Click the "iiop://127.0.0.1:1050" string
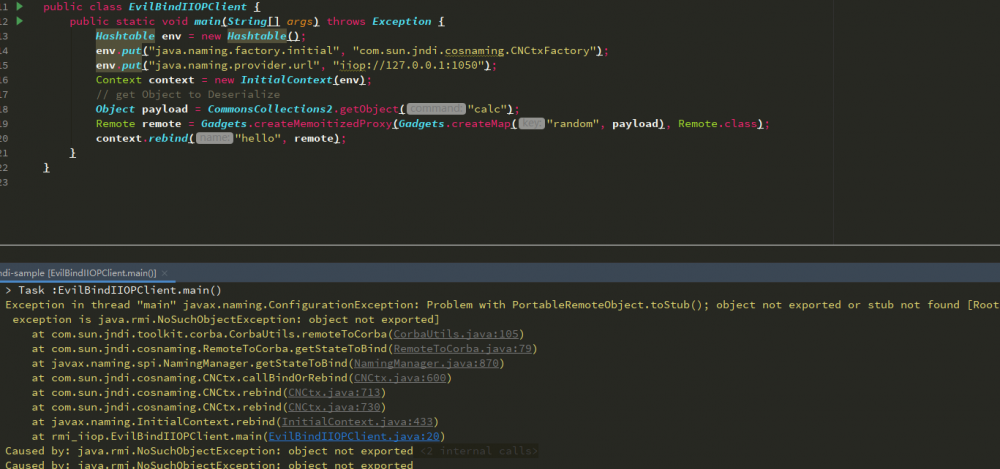The image size is (1000, 469). [411, 66]
